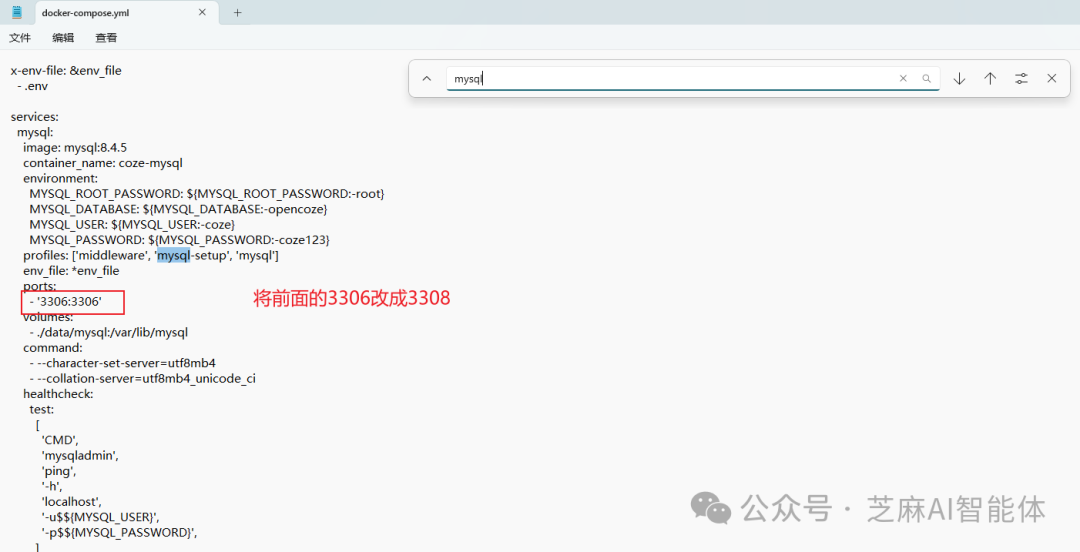Click the 'test:' line
1080x552 pixels.
(41, 409)
